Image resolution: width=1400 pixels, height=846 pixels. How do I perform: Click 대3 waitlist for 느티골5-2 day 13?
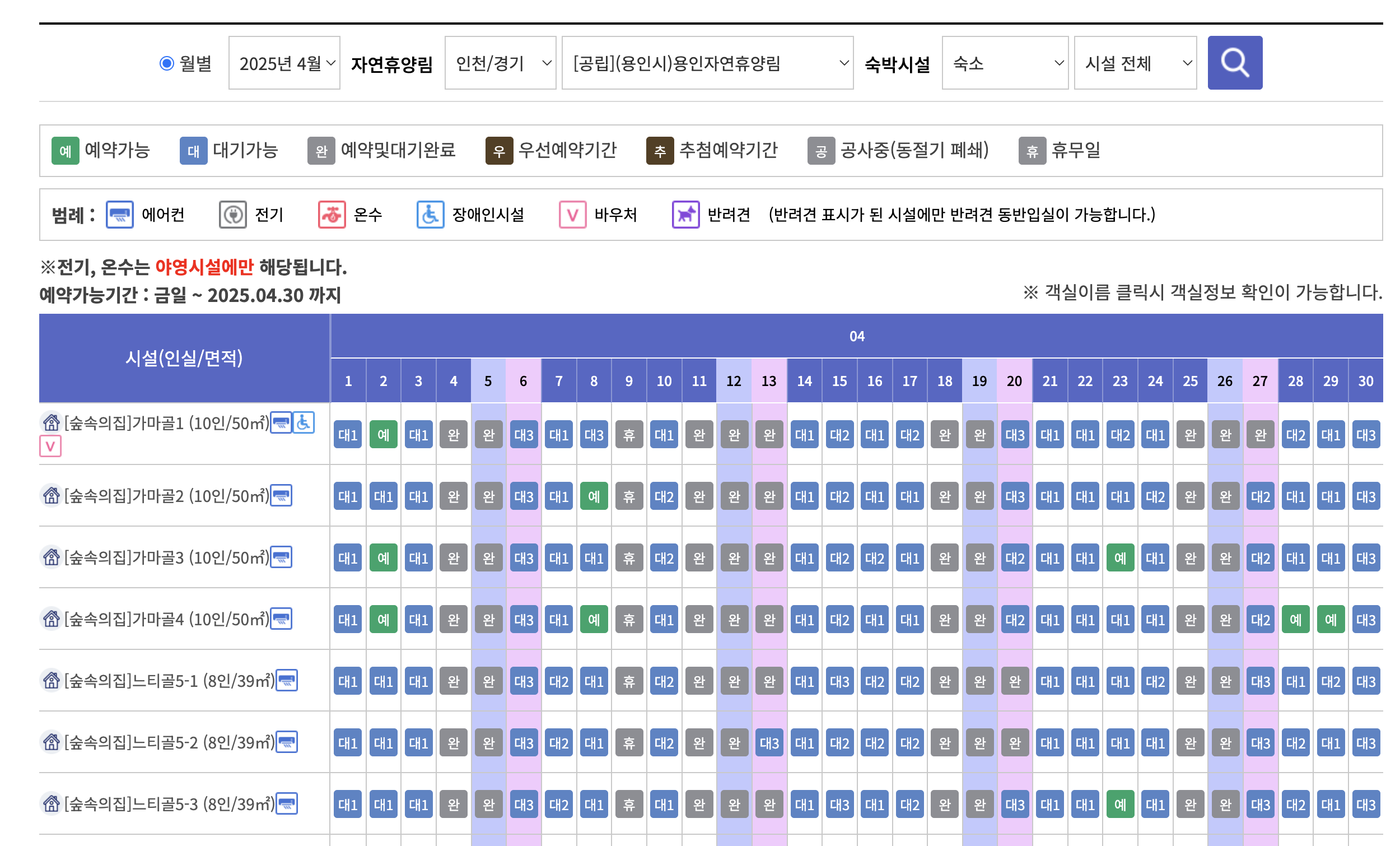pos(769,743)
